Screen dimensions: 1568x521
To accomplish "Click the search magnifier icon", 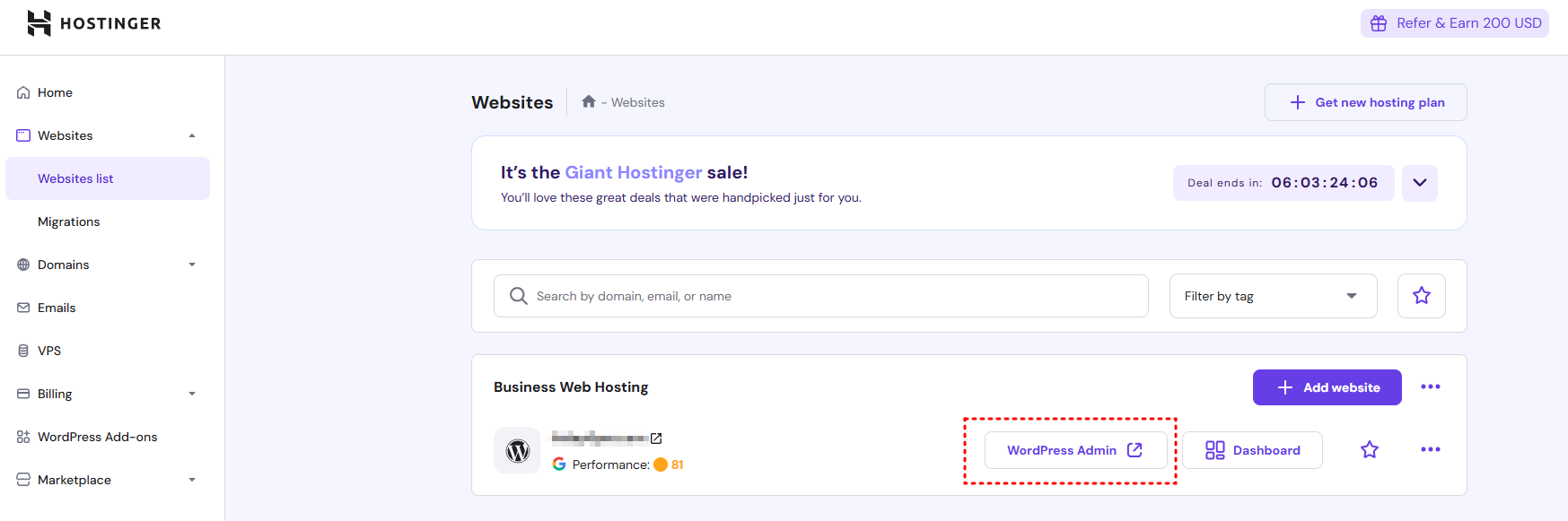I will [518, 296].
